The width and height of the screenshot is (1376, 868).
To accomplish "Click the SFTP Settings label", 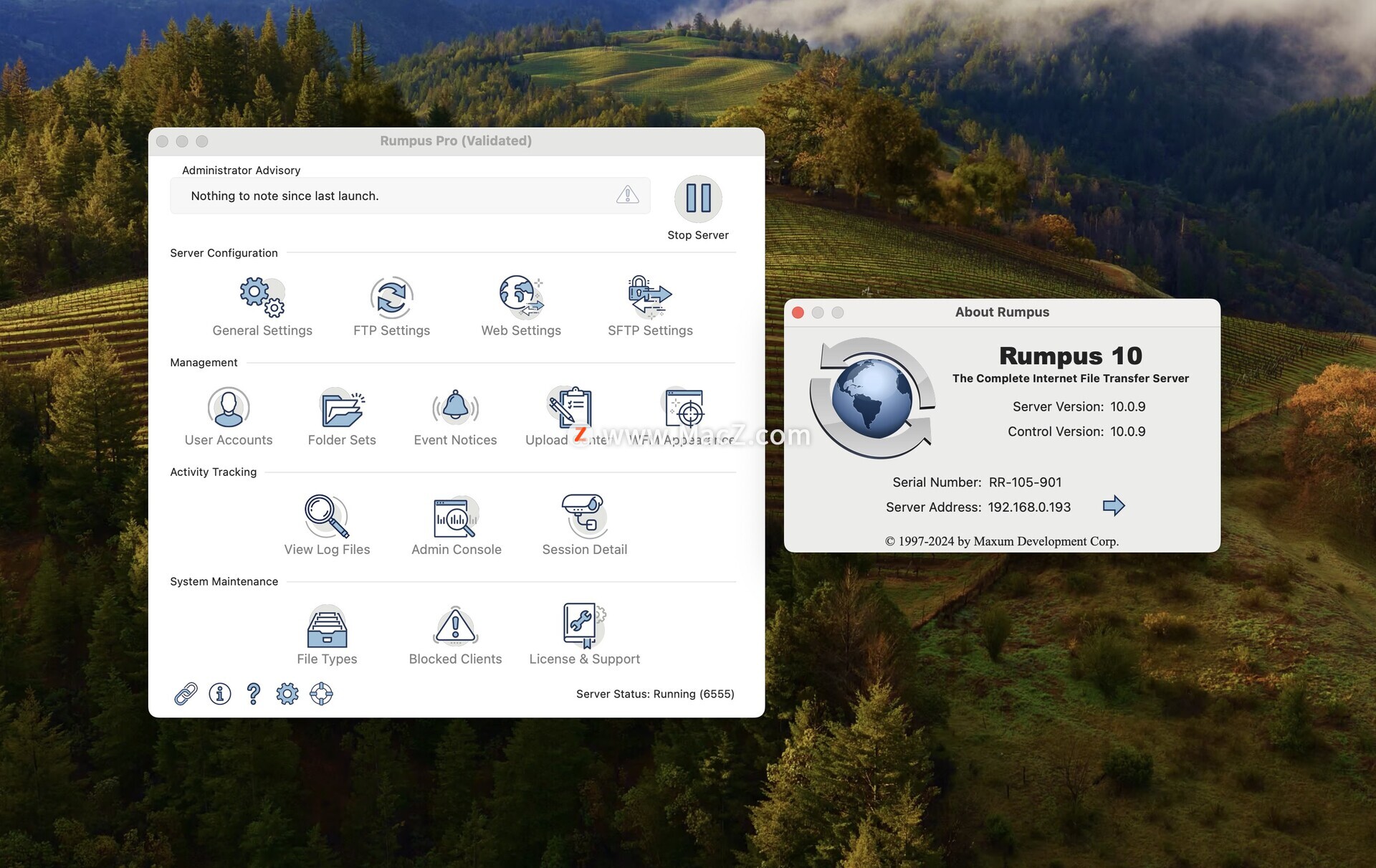I will (650, 330).
